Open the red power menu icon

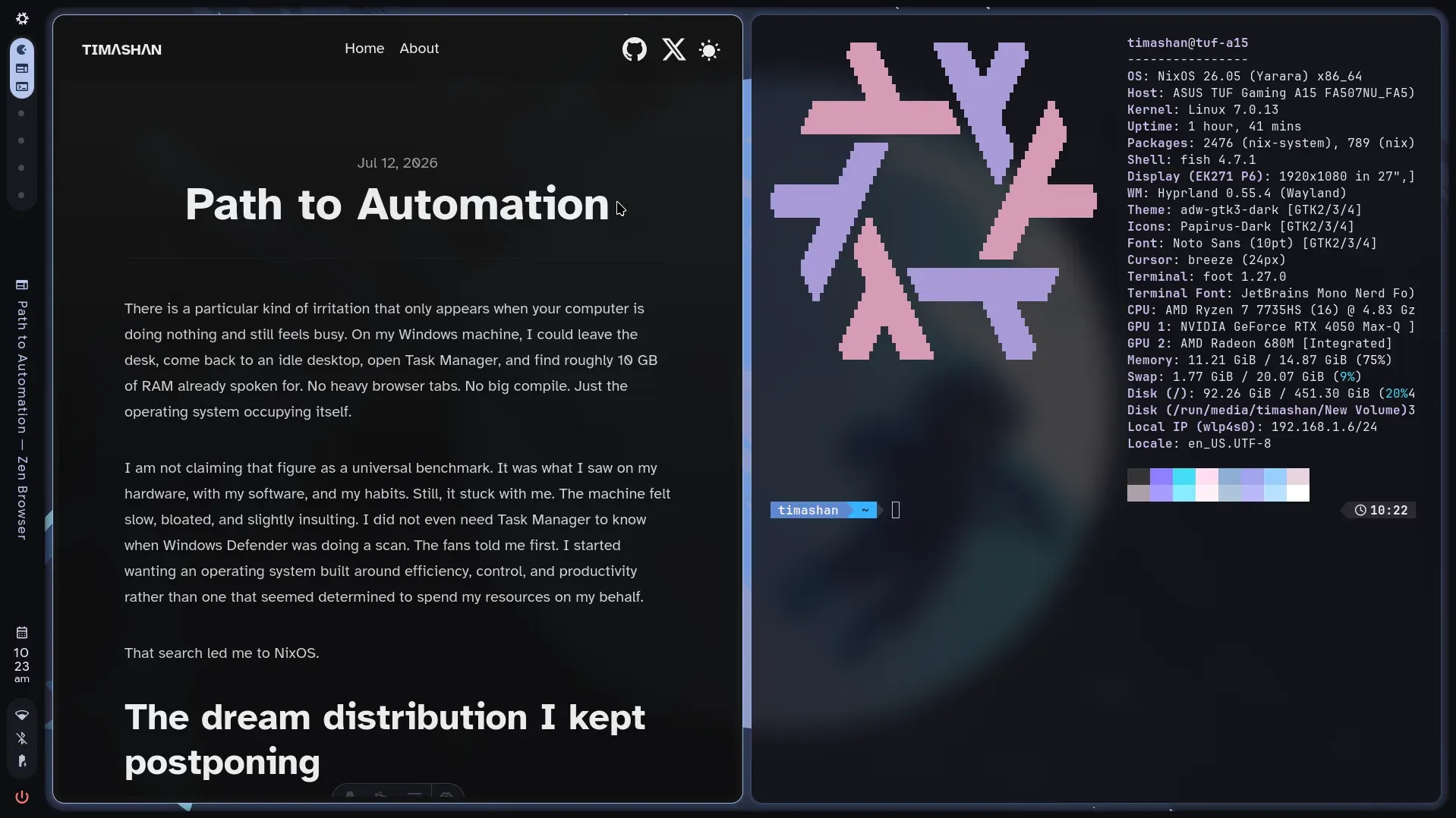[22, 797]
